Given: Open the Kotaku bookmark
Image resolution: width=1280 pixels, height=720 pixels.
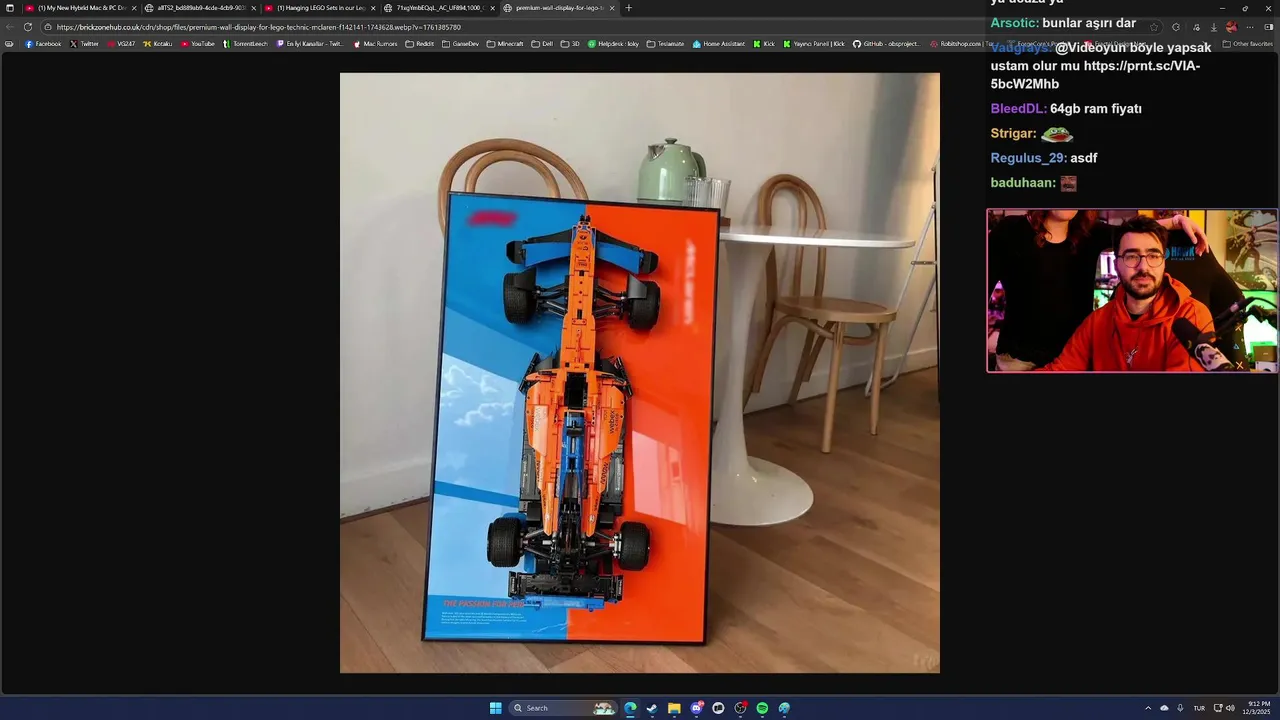Looking at the screenshot, I should [x=158, y=44].
